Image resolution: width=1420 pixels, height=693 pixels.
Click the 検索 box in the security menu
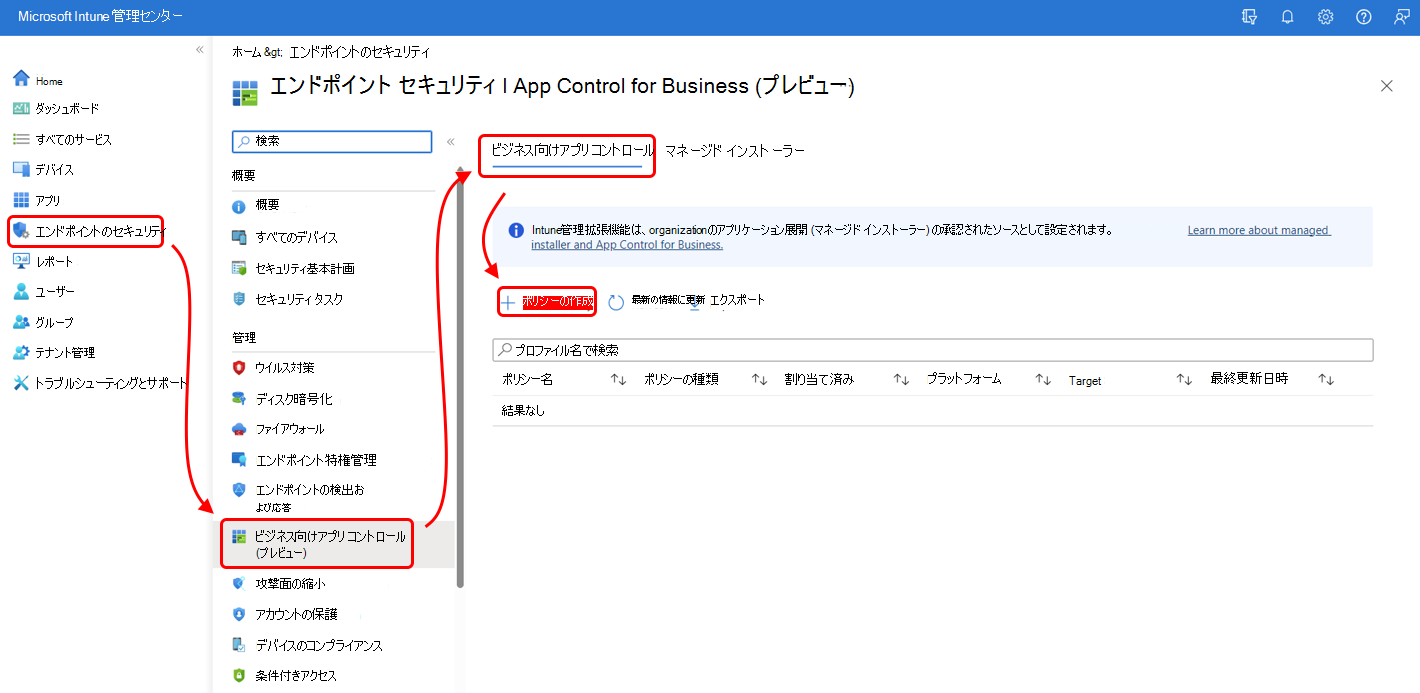[x=332, y=141]
